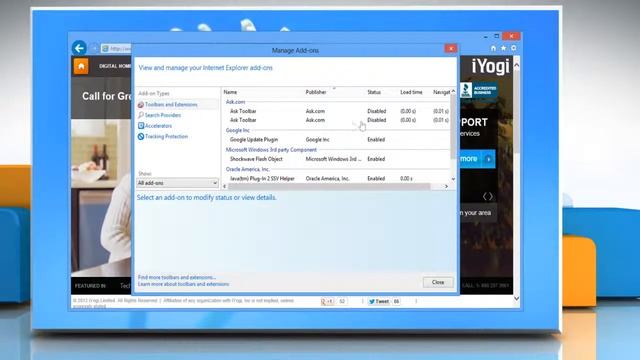Screen dimensions: 640x360
Task: Sort list by Name column header
Action: (230, 92)
